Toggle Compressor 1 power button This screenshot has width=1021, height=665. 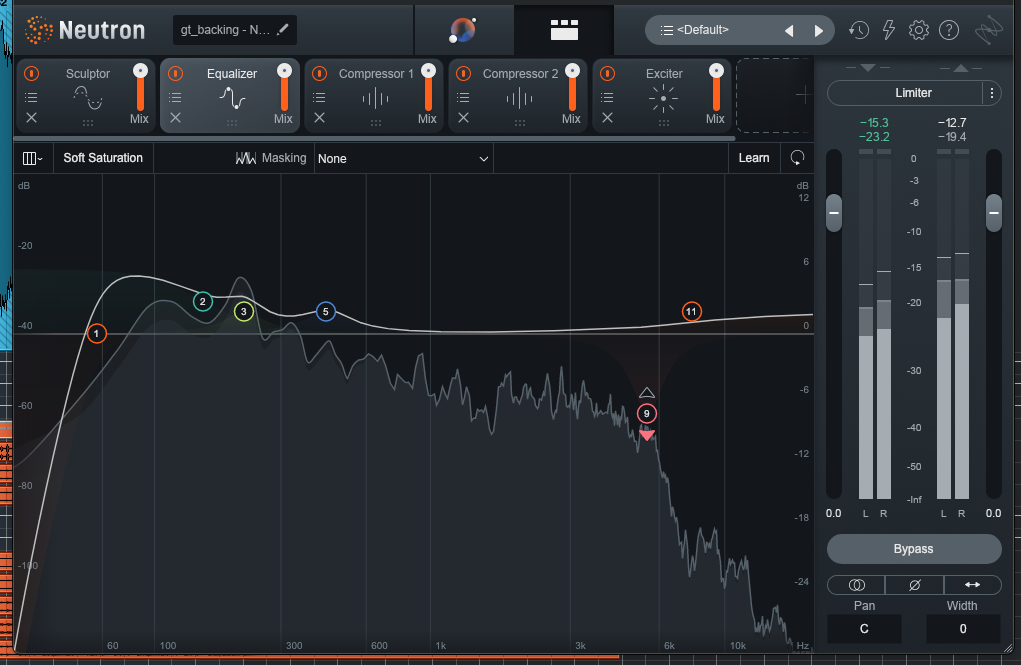tap(319, 74)
